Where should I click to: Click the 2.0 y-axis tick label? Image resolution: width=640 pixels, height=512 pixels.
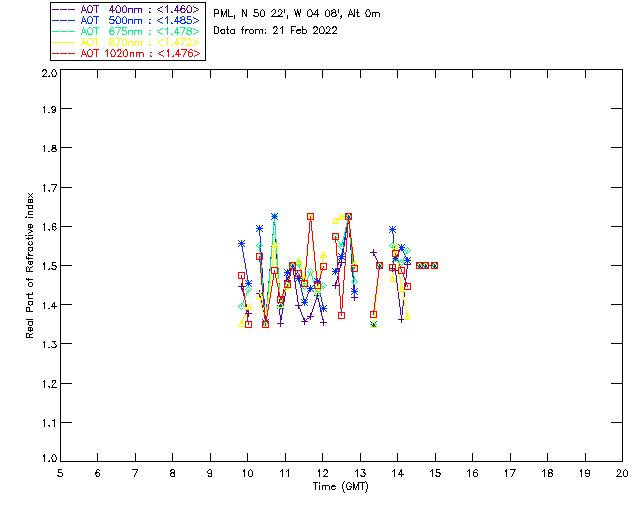click(49, 73)
